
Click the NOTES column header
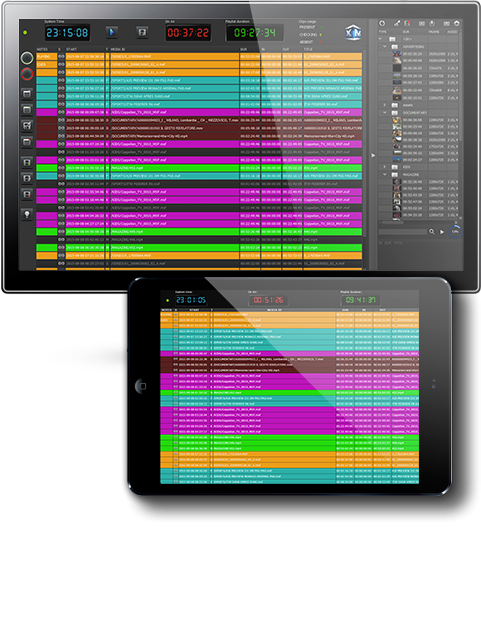point(42,49)
